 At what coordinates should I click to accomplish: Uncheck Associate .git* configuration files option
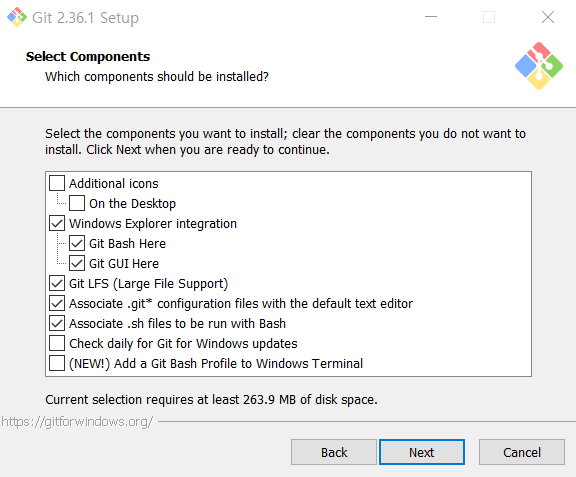(x=57, y=303)
